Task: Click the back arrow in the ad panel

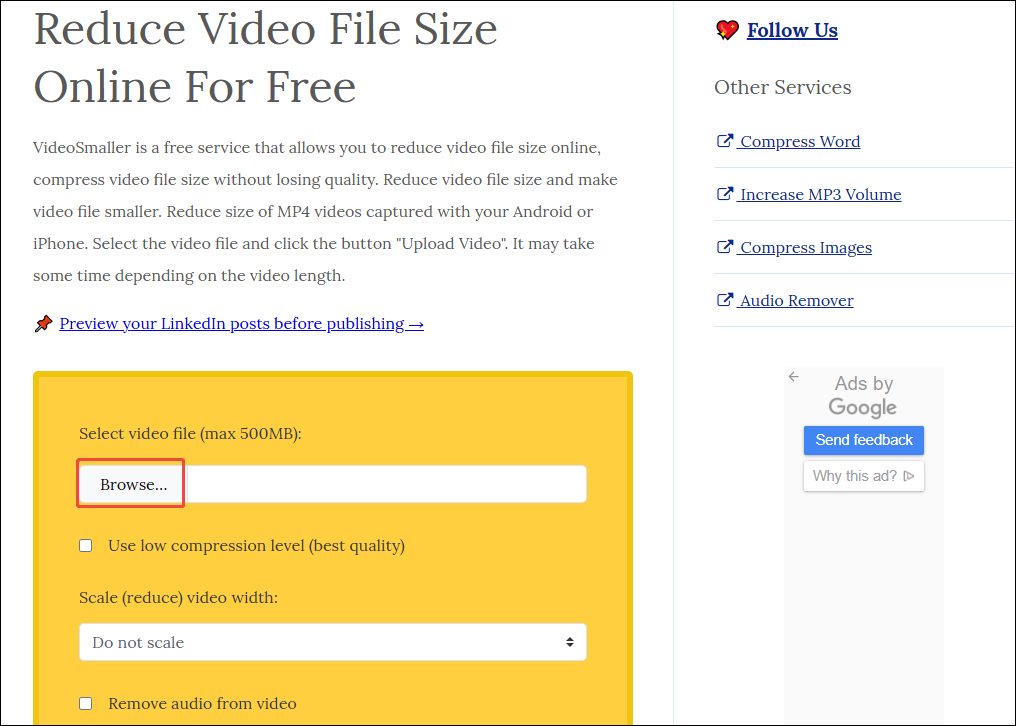Action: 794,377
